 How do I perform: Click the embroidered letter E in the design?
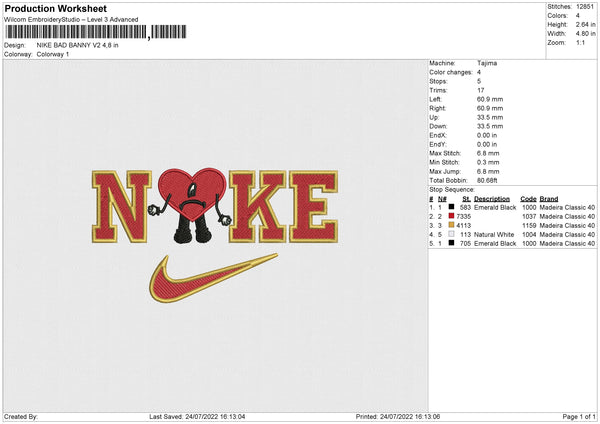click(313, 207)
